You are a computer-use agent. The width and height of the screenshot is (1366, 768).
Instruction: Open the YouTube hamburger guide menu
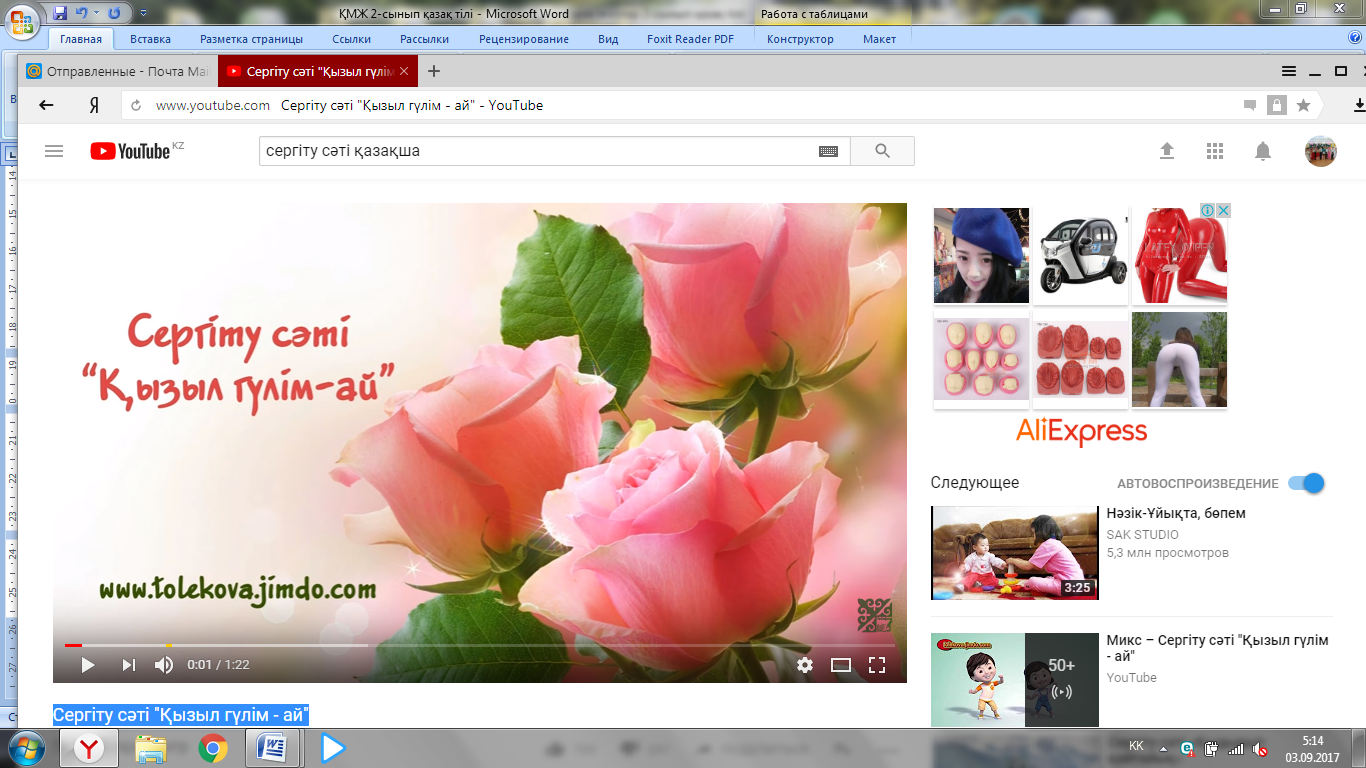pos(54,151)
